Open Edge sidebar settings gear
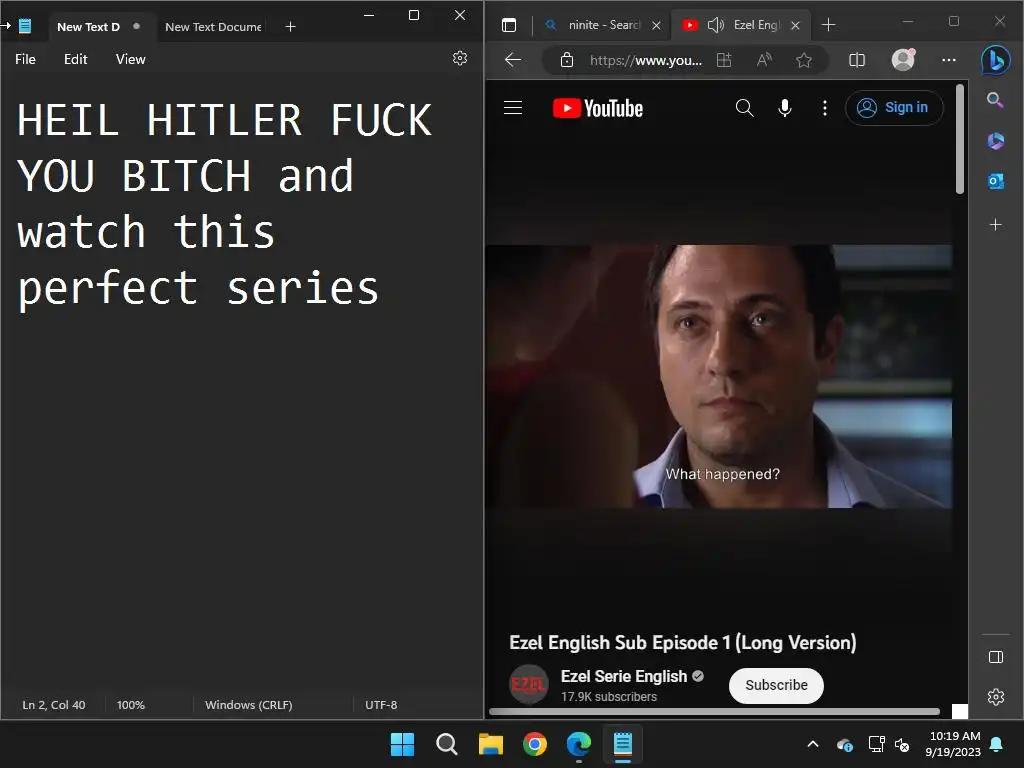Image resolution: width=1024 pixels, height=768 pixels. point(996,697)
